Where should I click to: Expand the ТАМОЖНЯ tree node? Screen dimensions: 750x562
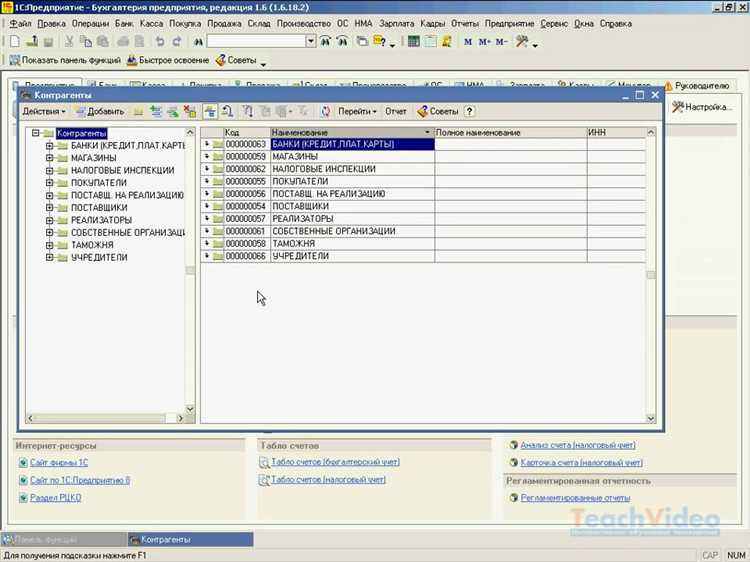[49, 245]
